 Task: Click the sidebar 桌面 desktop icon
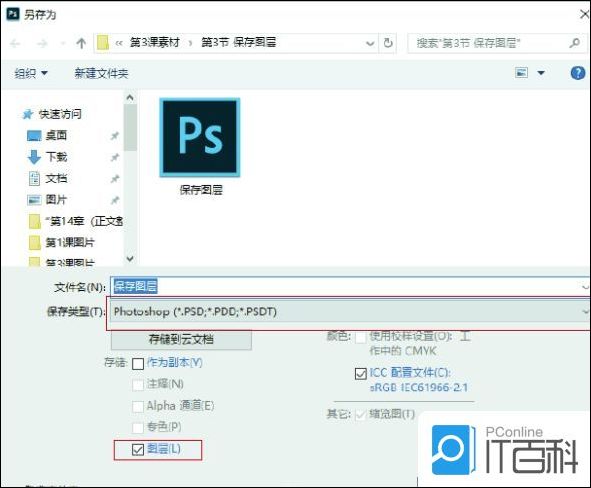click(x=34, y=136)
